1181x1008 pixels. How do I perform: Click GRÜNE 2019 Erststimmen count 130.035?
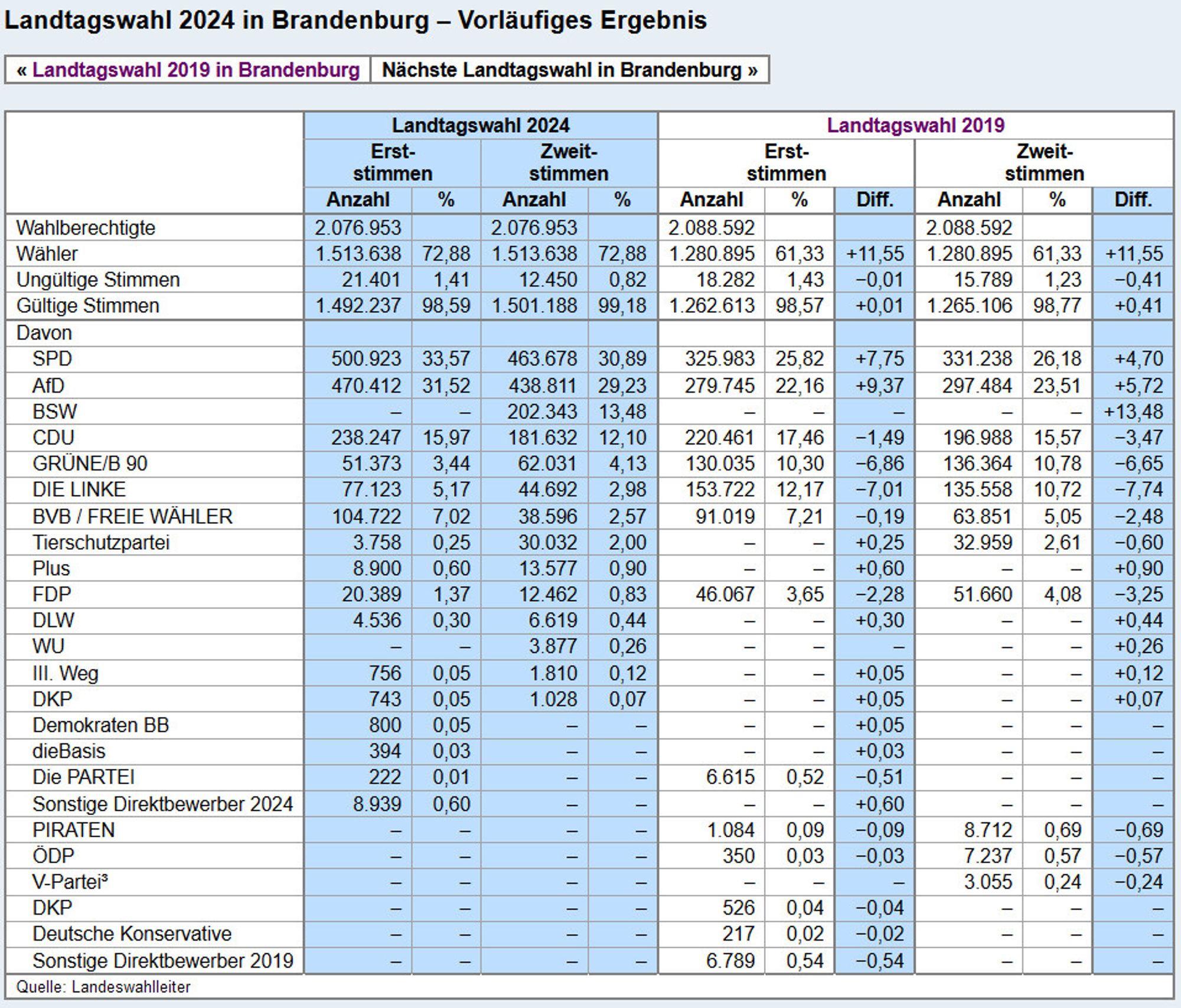click(x=720, y=463)
